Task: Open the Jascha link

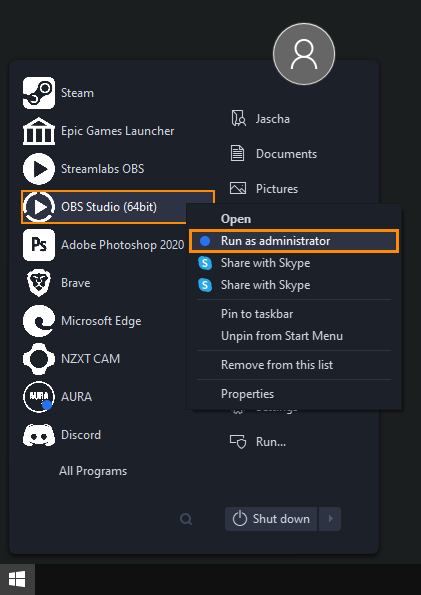Action: click(273, 119)
